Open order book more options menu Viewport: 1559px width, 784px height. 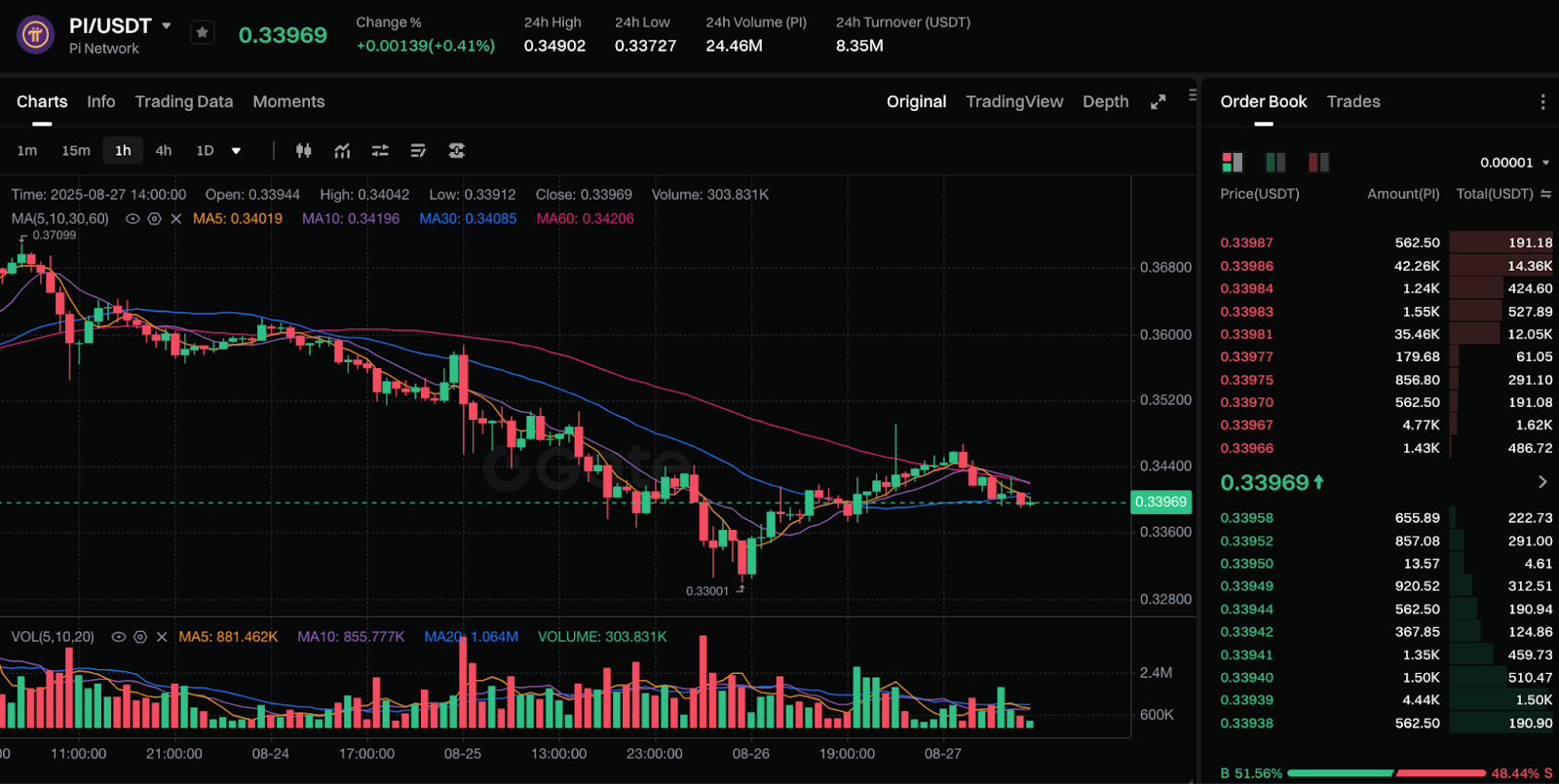tap(1542, 102)
